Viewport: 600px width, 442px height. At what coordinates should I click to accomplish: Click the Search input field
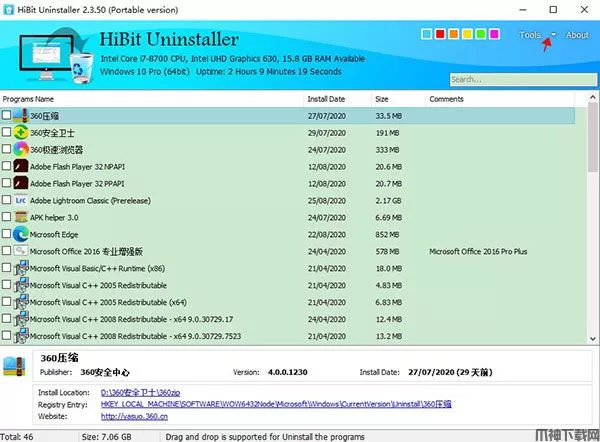pyautogui.click(x=518, y=80)
